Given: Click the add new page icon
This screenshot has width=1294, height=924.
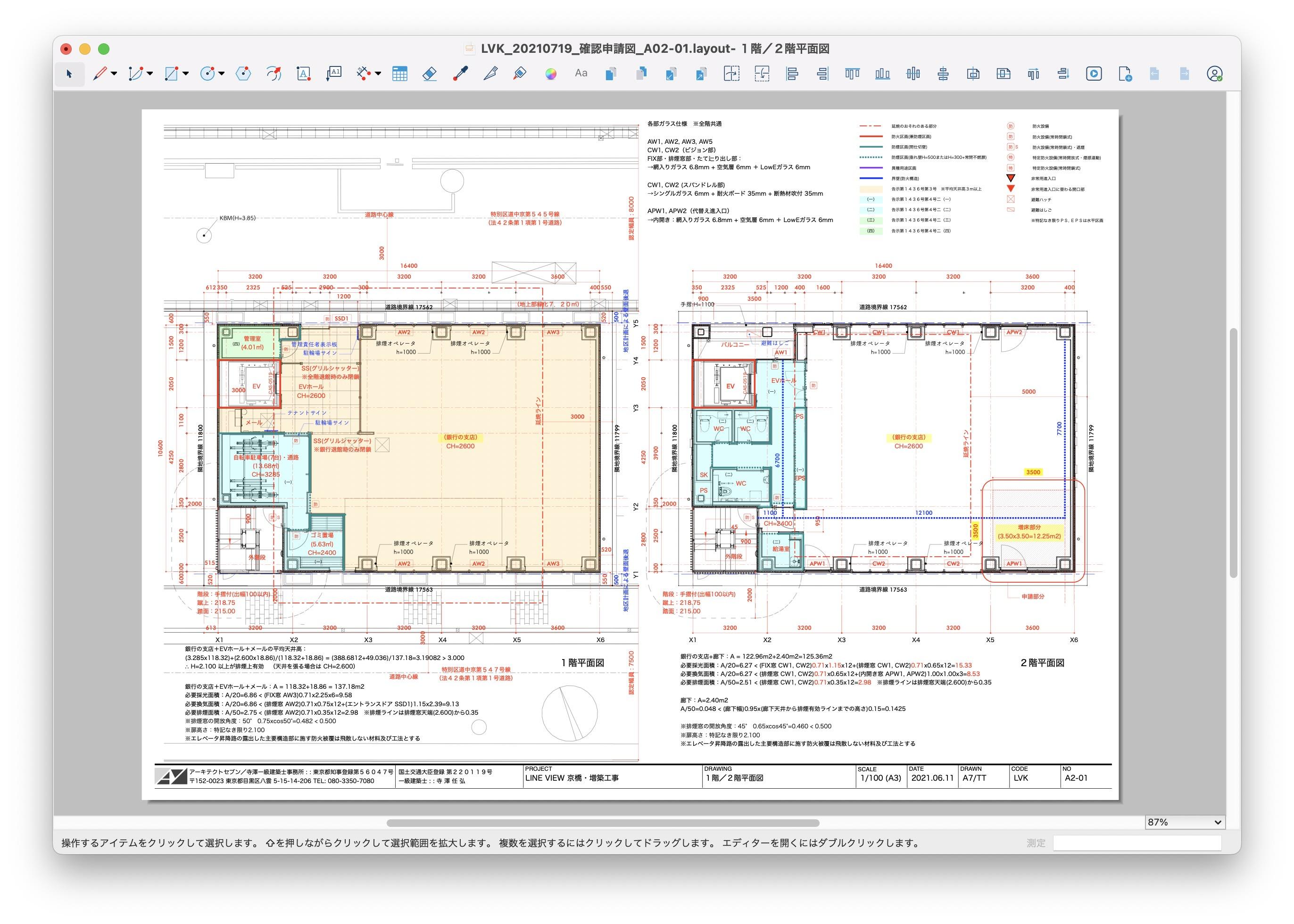Looking at the screenshot, I should point(1124,74).
